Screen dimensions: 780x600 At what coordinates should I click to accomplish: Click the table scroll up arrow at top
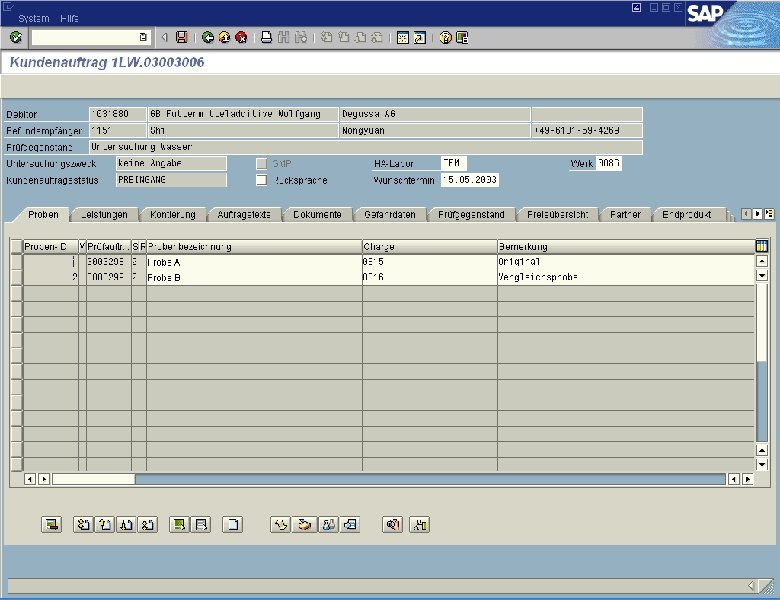click(x=762, y=261)
